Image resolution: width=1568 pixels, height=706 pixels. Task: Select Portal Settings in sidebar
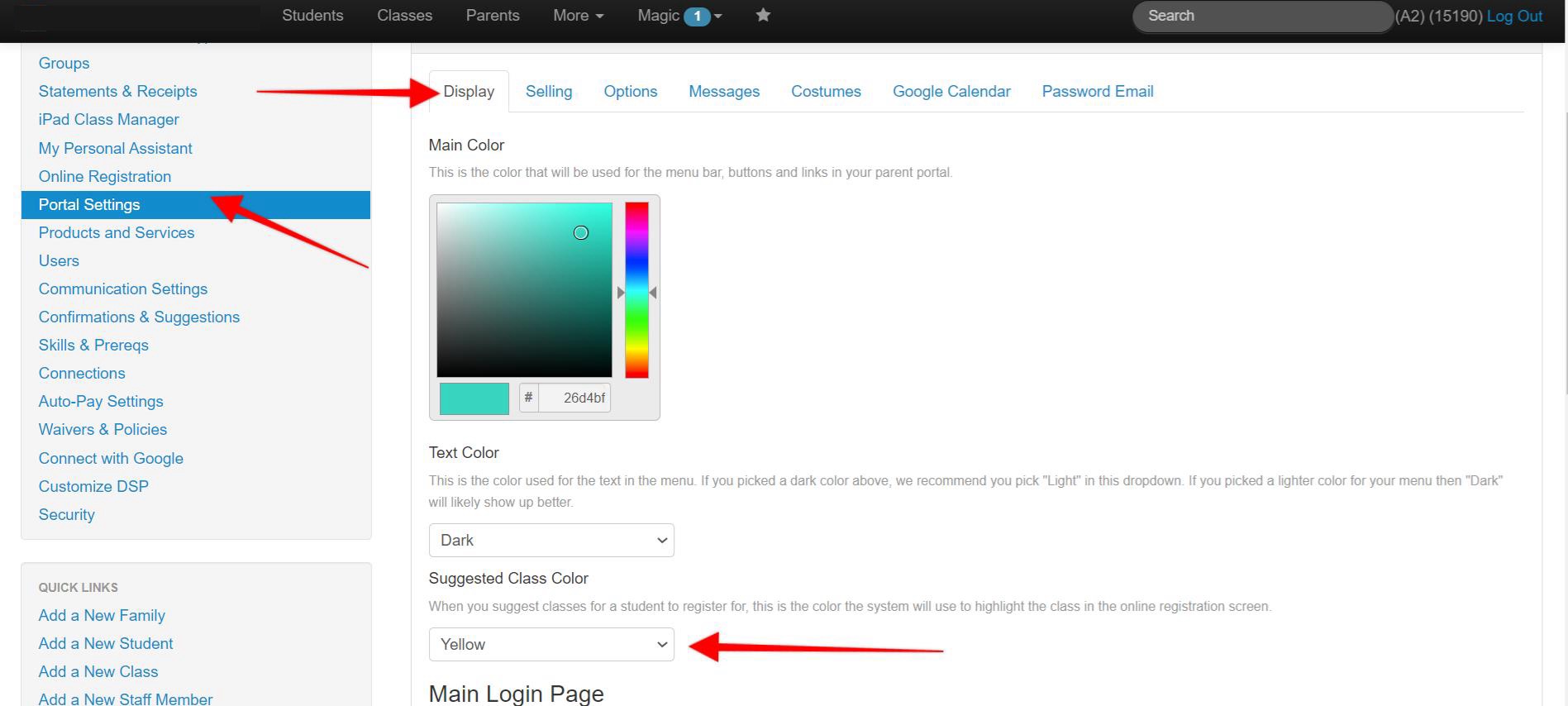(x=196, y=205)
